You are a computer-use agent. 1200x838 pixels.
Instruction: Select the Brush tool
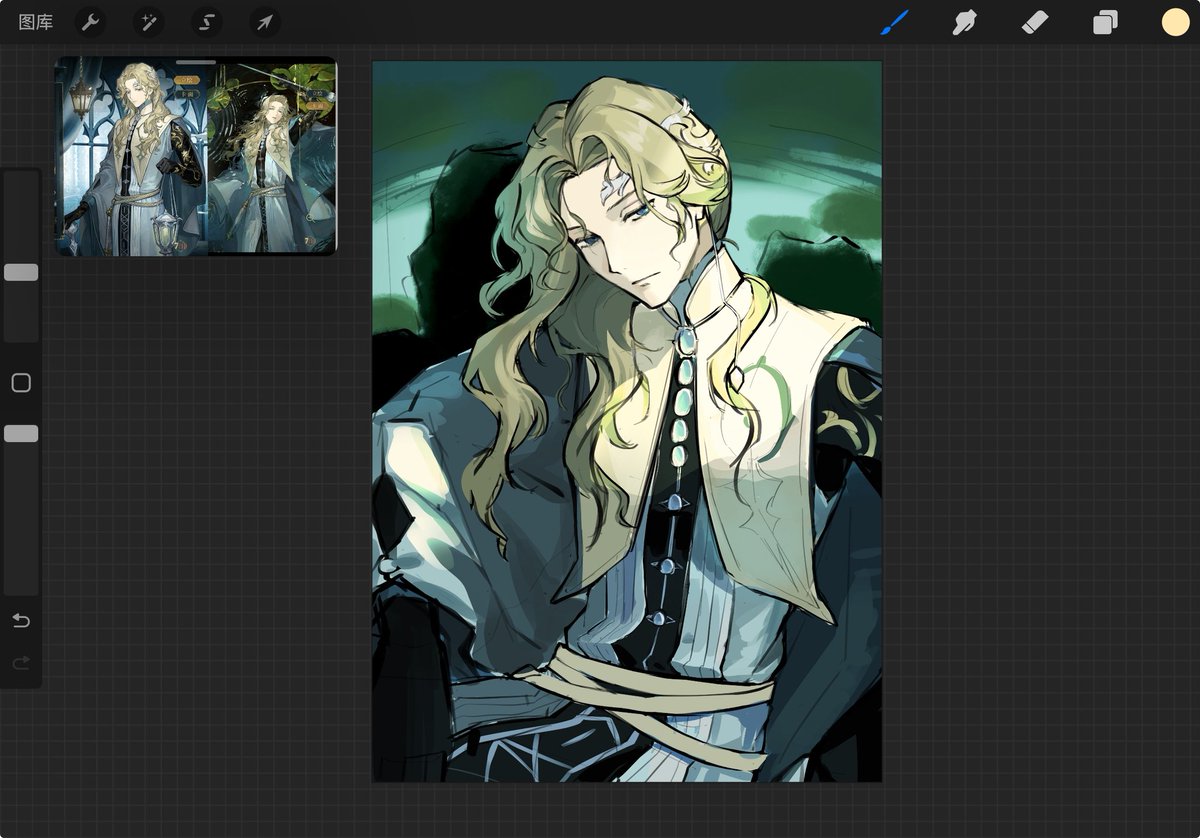coord(894,22)
